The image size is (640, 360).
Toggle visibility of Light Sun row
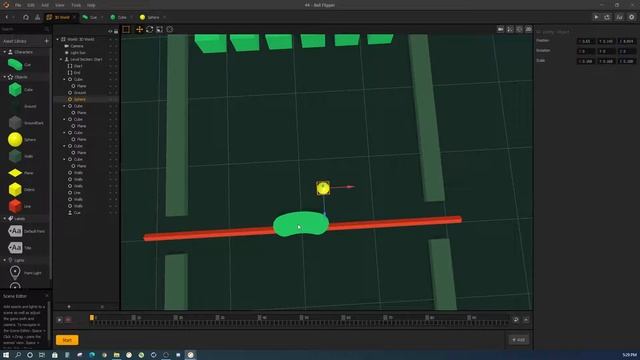tap(110, 53)
